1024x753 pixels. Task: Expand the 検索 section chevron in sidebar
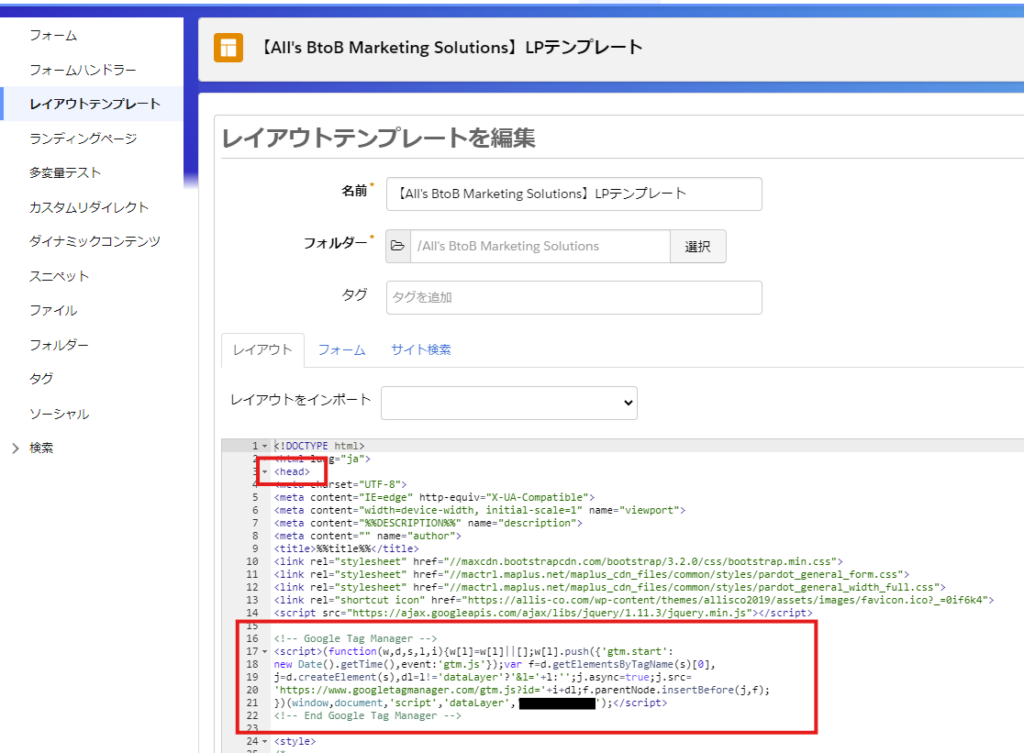tap(15, 449)
